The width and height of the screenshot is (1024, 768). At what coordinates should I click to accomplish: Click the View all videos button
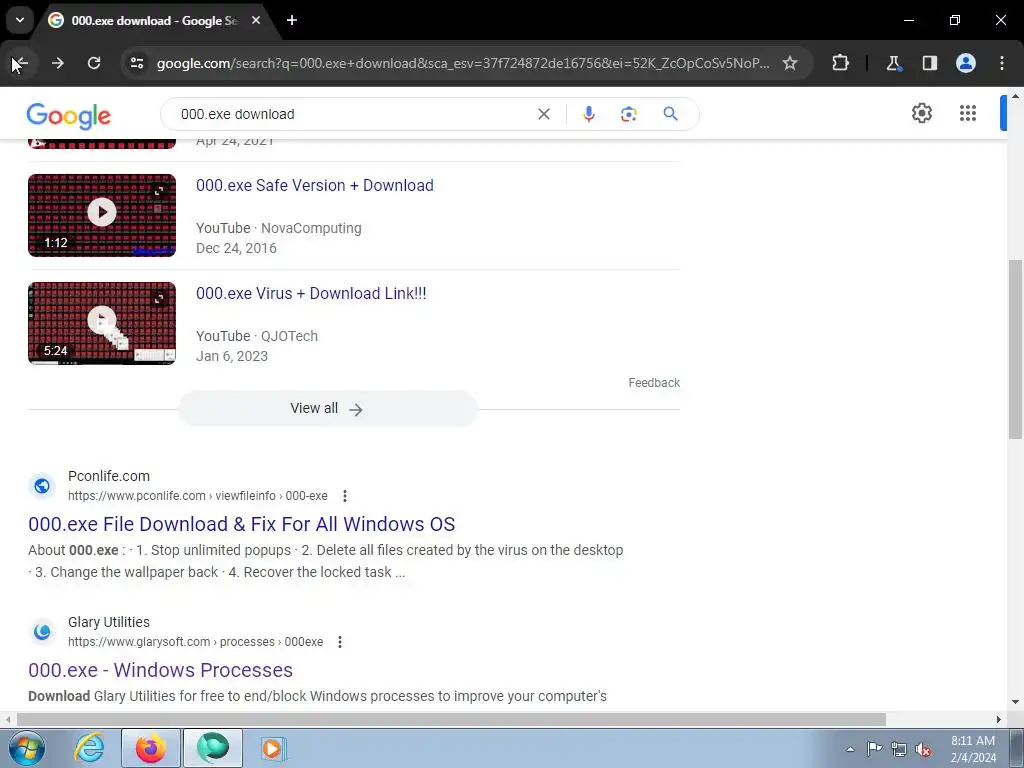[328, 409]
